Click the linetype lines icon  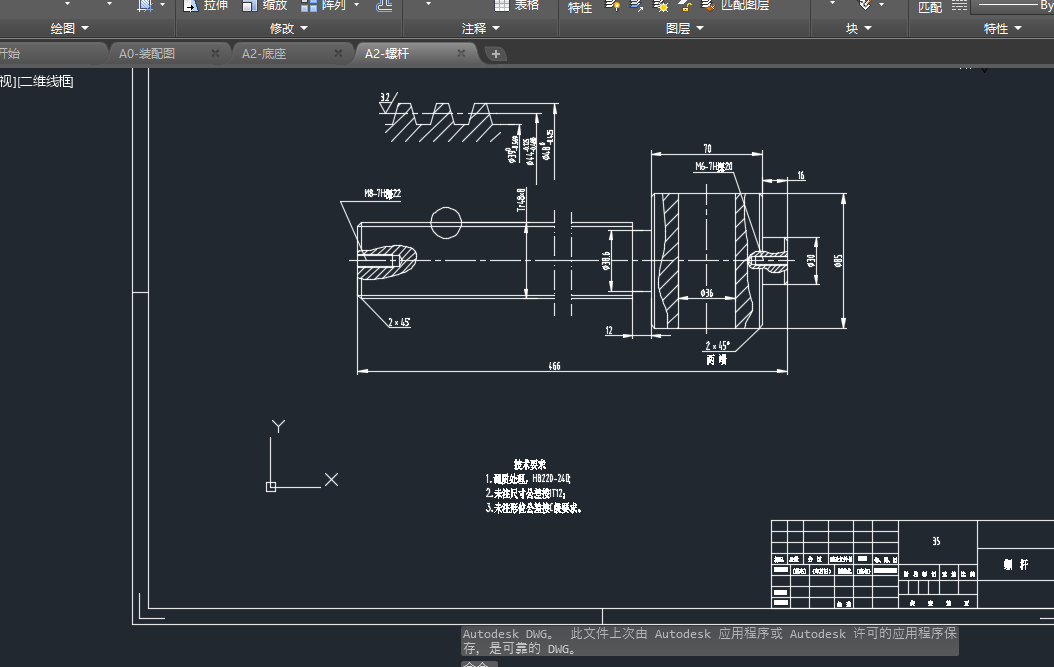pyautogui.click(x=960, y=5)
